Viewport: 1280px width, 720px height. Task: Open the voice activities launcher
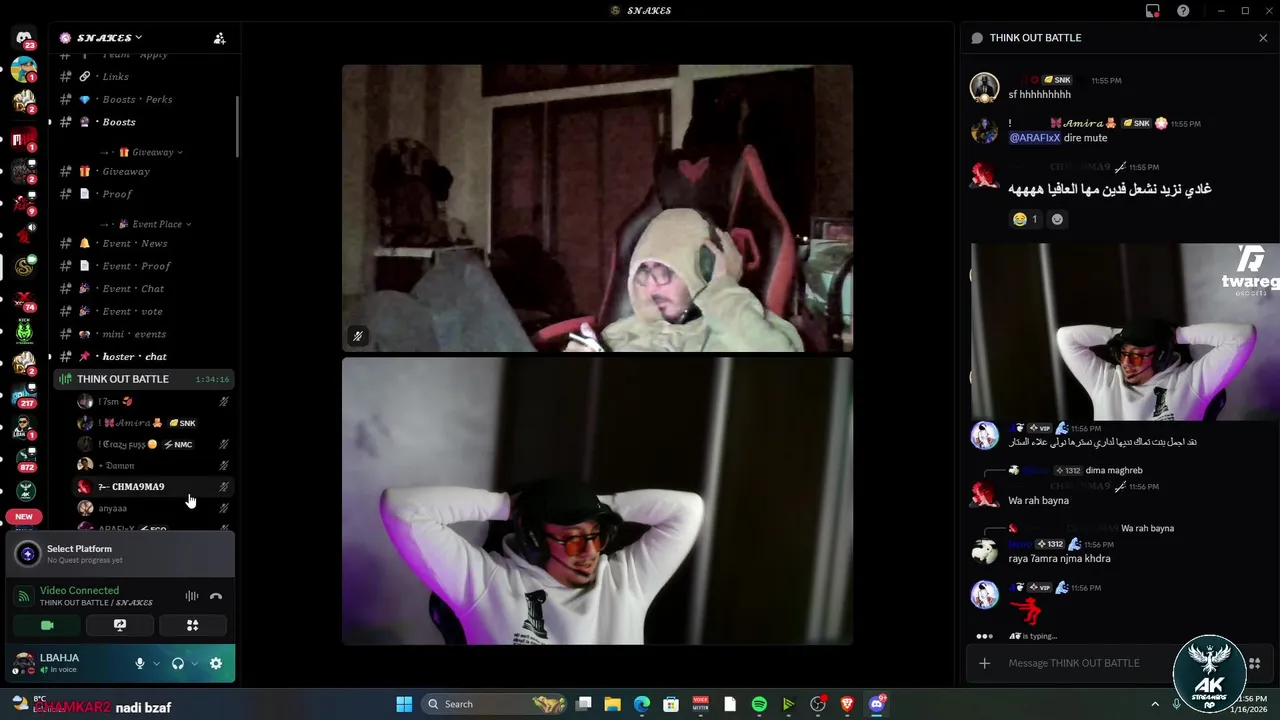pos(193,625)
